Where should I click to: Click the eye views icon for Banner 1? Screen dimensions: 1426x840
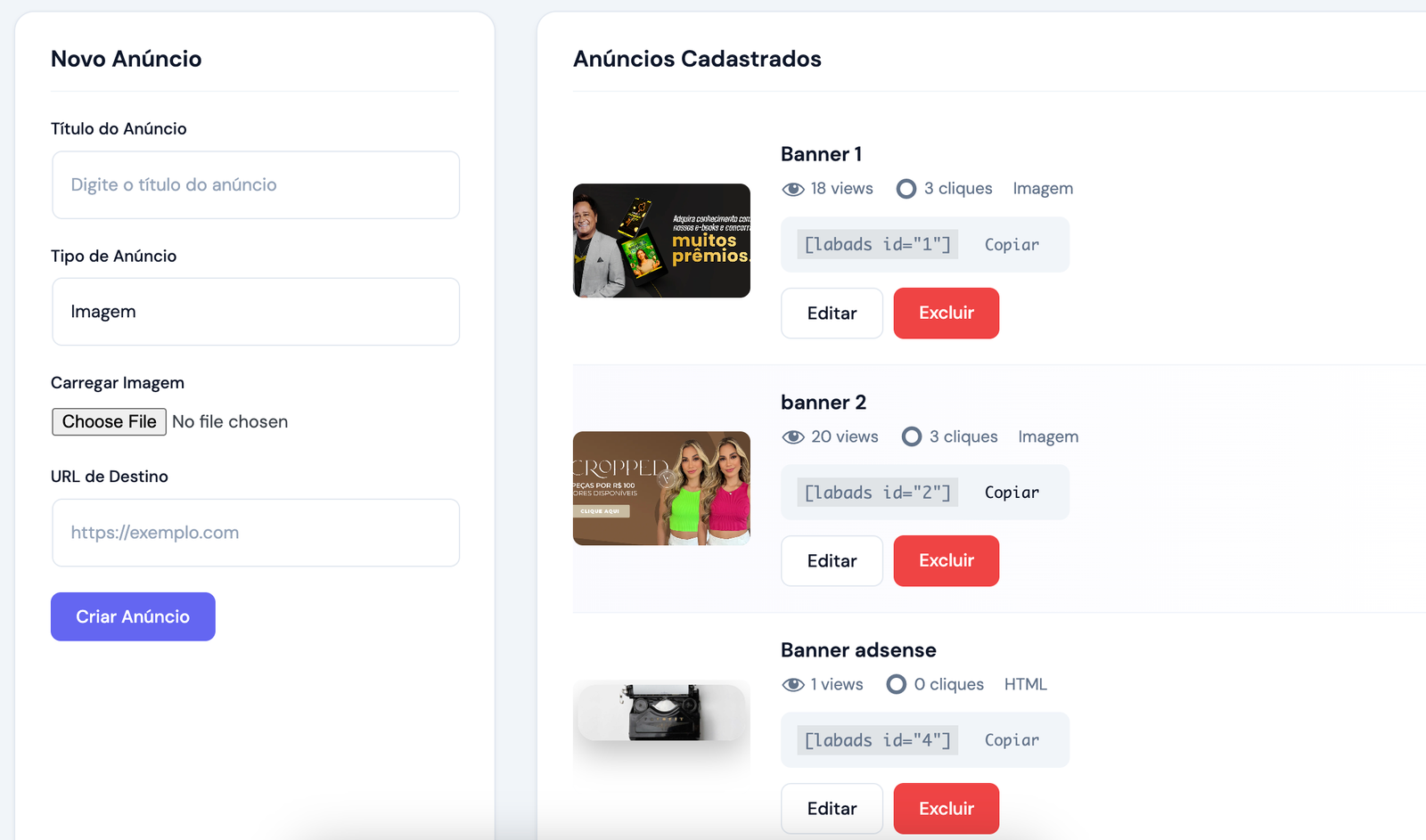793,189
